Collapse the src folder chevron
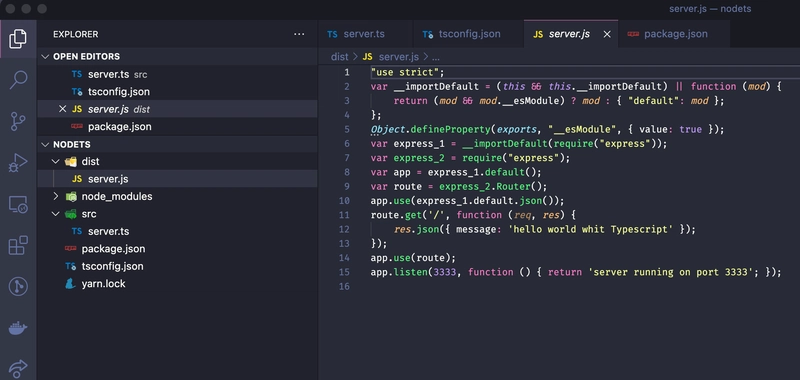This screenshot has height=380, width=800. click(56, 214)
